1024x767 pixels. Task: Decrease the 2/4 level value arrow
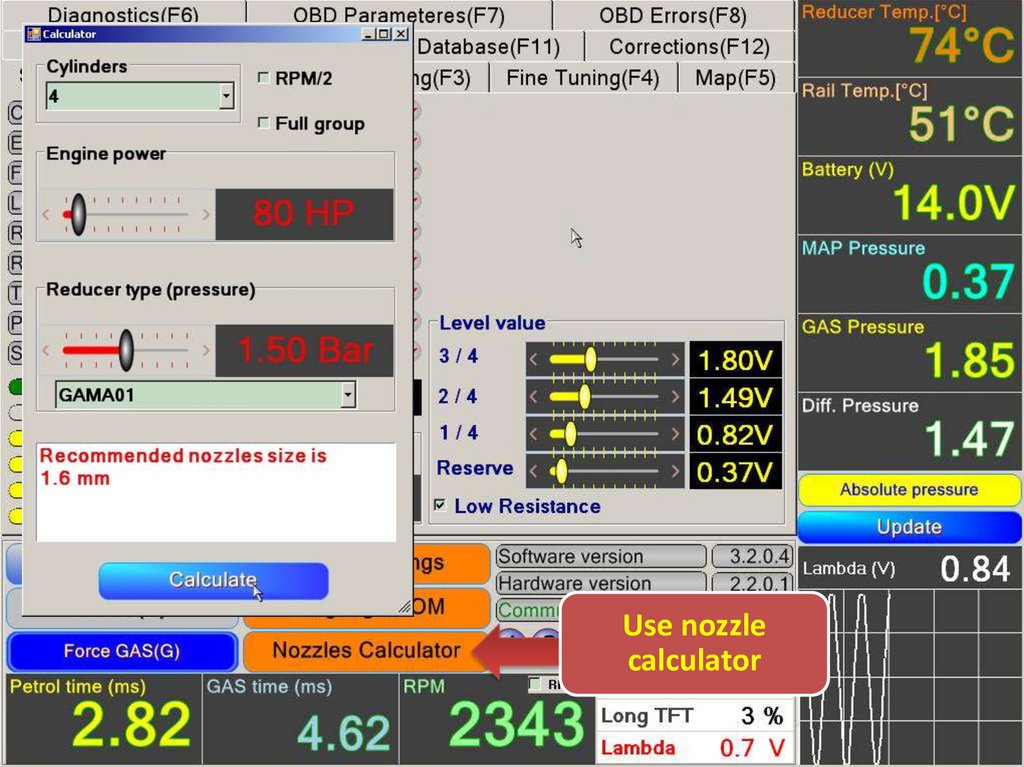coord(534,397)
